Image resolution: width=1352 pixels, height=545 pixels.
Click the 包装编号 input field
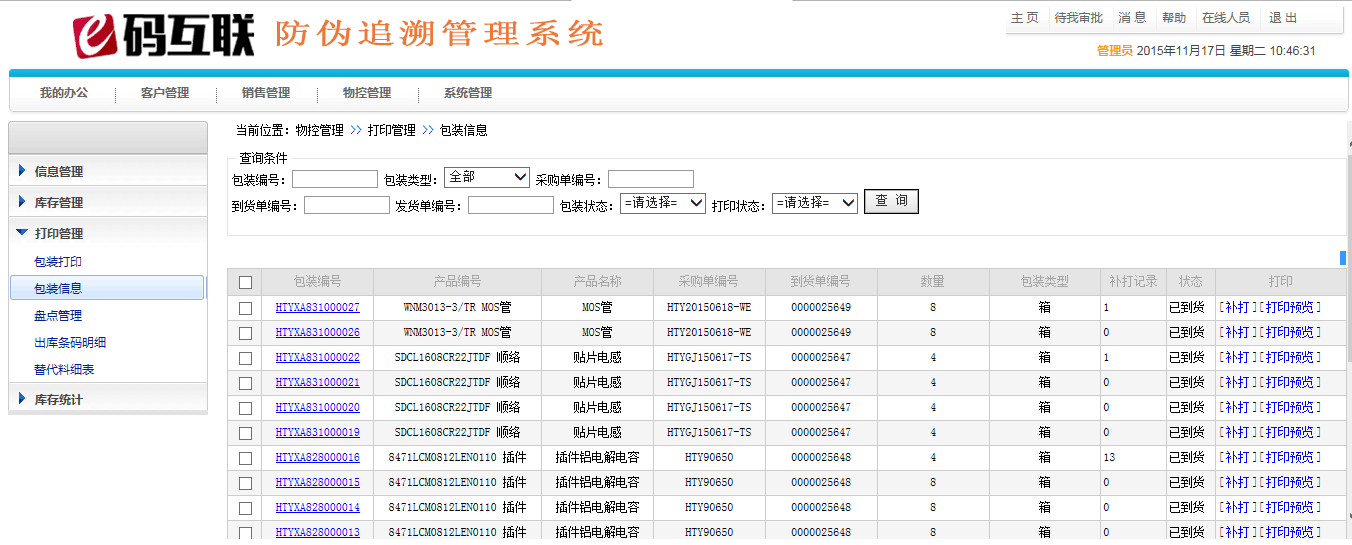pos(334,179)
